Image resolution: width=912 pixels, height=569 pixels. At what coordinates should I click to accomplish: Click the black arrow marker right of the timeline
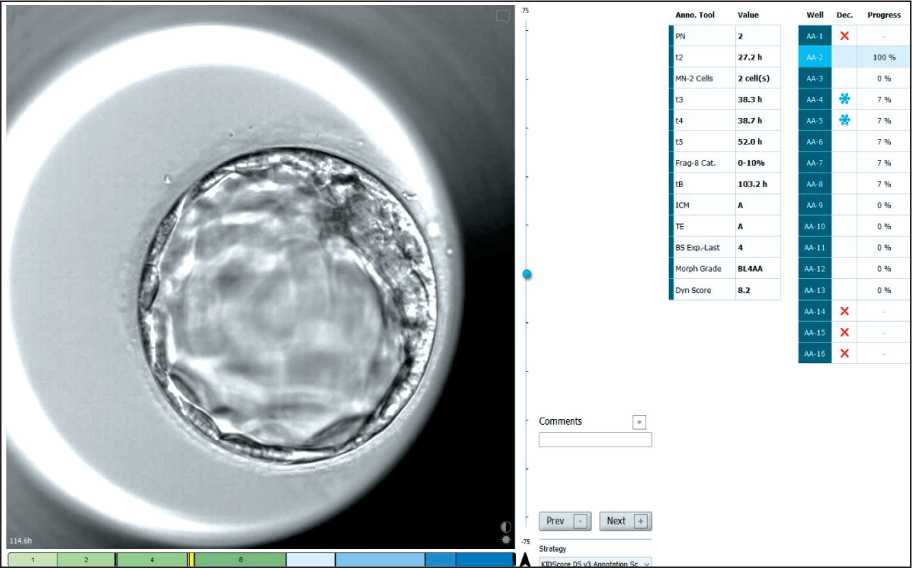pos(525,560)
